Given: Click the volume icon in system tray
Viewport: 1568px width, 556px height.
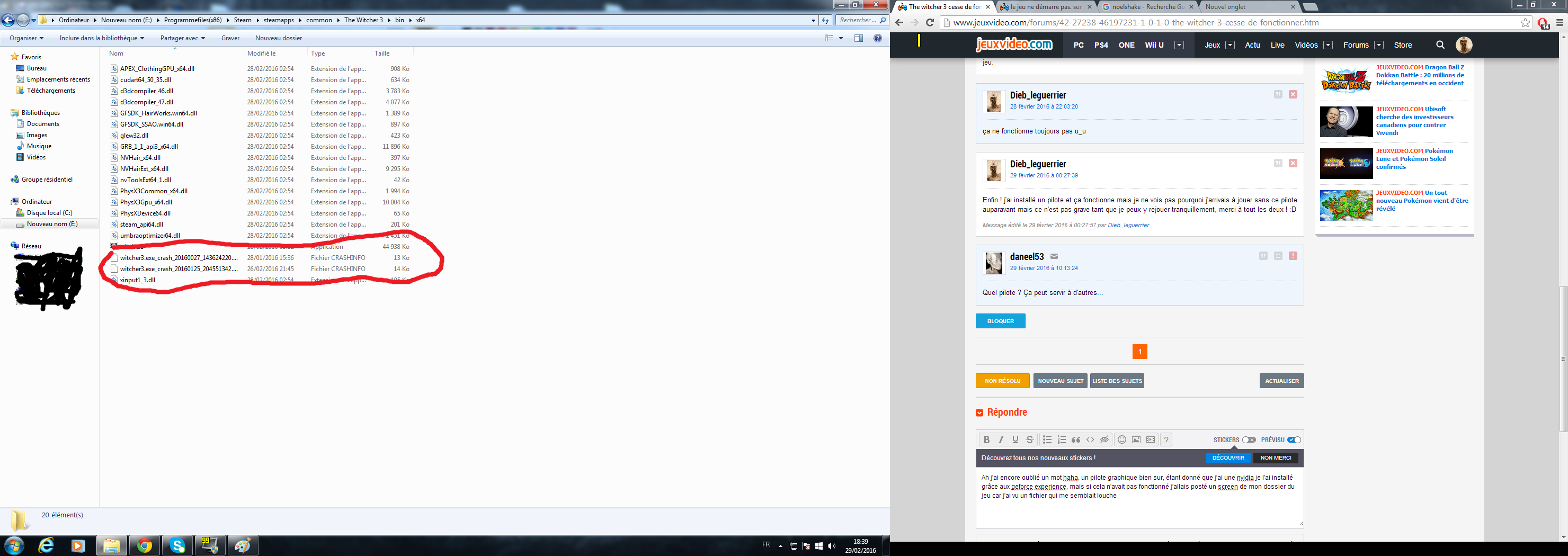Looking at the screenshot, I should pos(832,546).
